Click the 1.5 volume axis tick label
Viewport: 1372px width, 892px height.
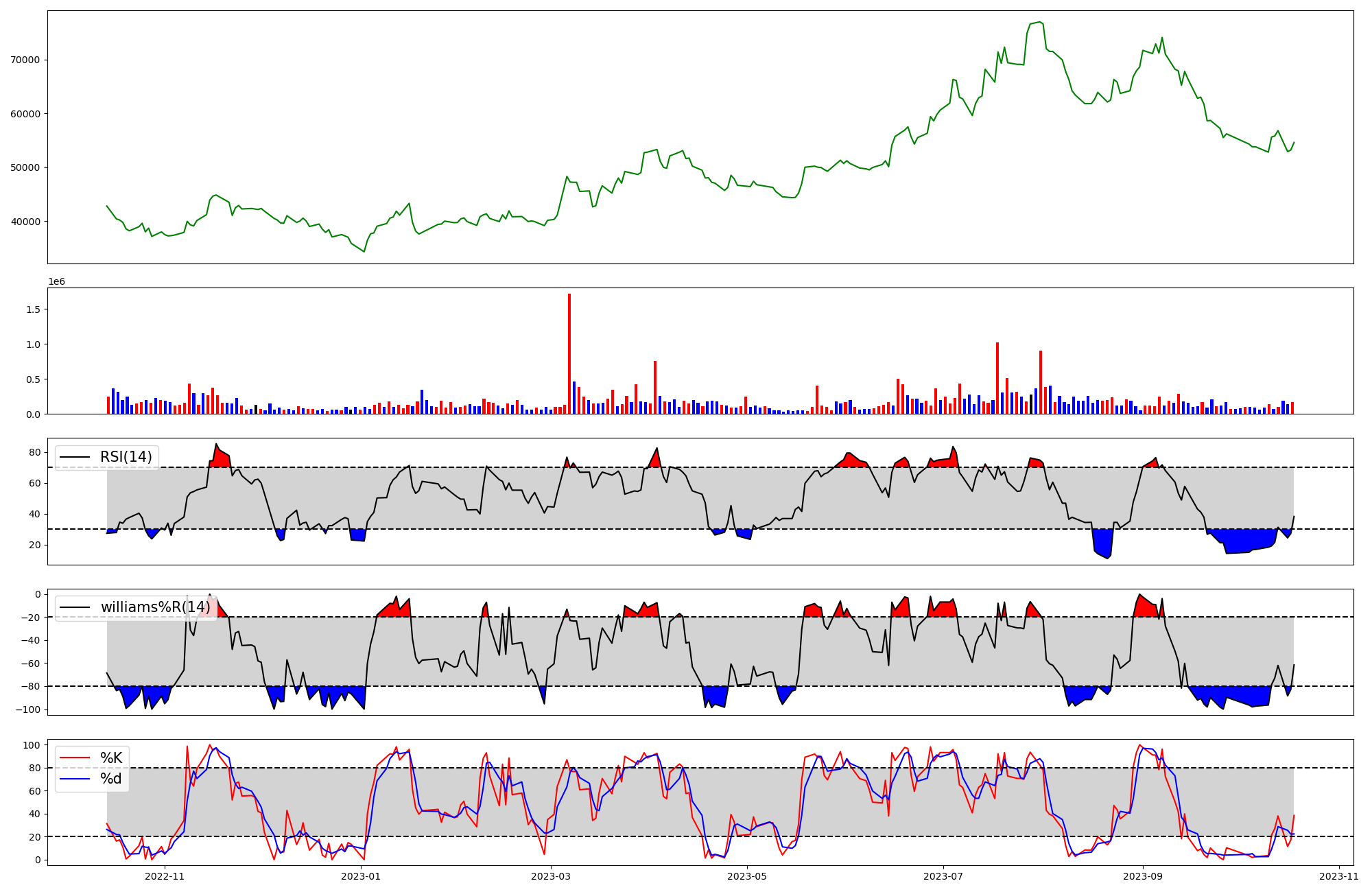[33, 309]
